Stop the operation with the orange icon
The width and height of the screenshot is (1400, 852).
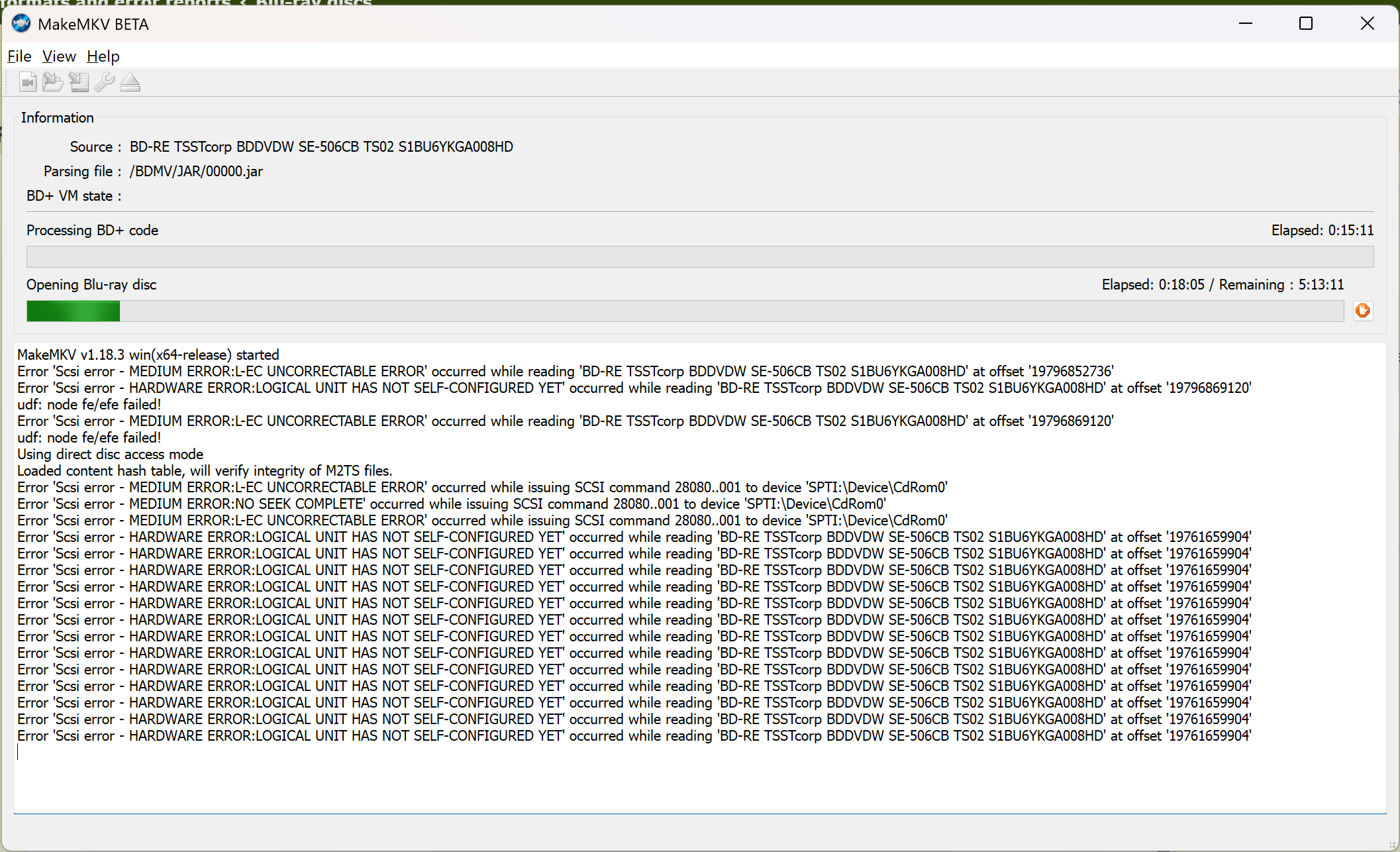click(x=1363, y=311)
